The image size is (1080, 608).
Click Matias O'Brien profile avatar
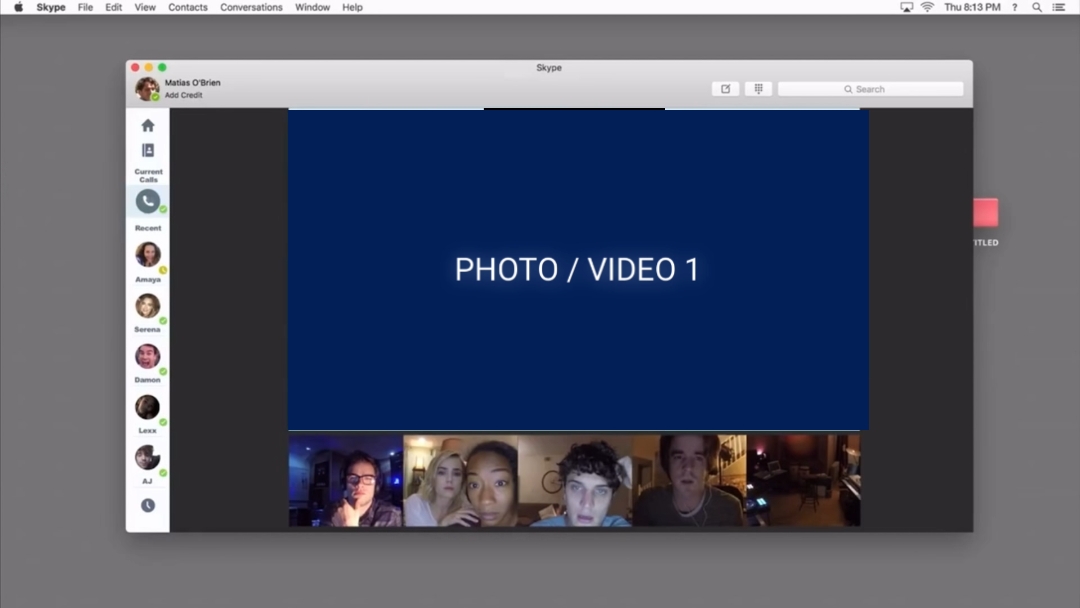click(x=147, y=89)
